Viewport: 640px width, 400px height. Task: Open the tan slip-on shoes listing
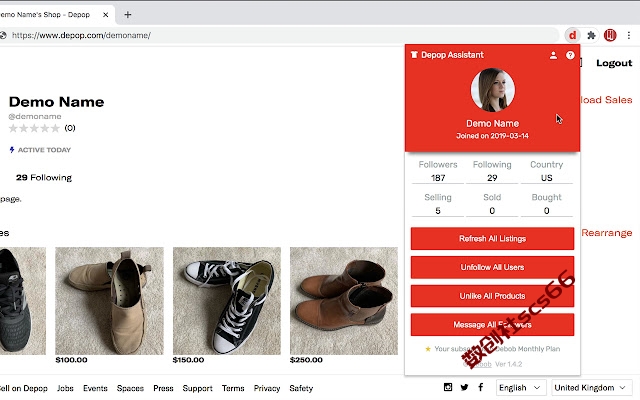[x=109, y=300]
